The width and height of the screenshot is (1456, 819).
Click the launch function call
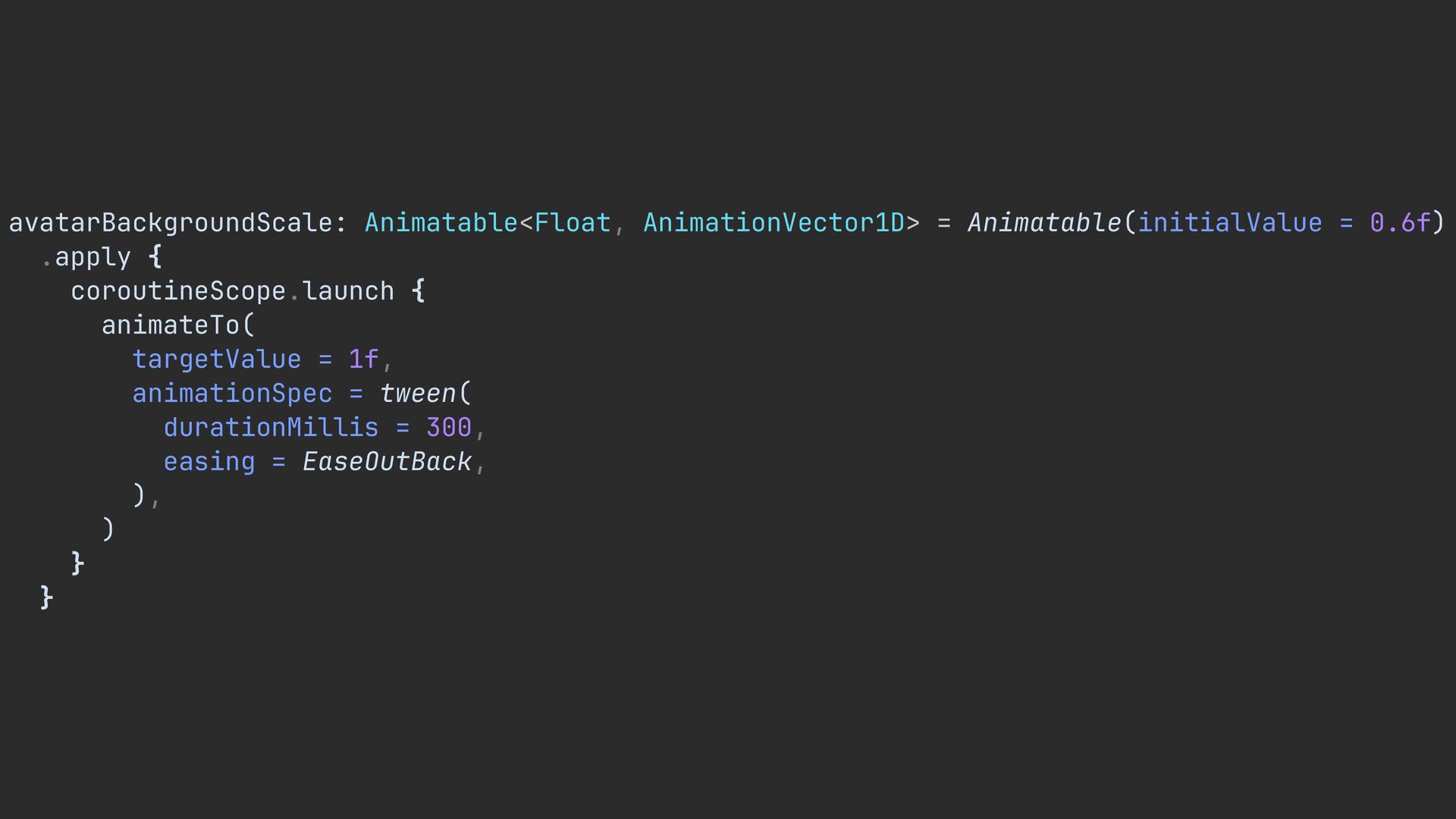point(348,291)
